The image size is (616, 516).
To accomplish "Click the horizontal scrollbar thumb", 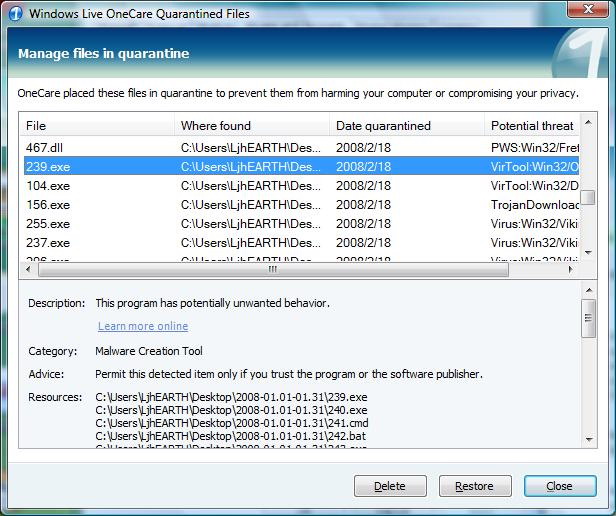I will (x=273, y=270).
